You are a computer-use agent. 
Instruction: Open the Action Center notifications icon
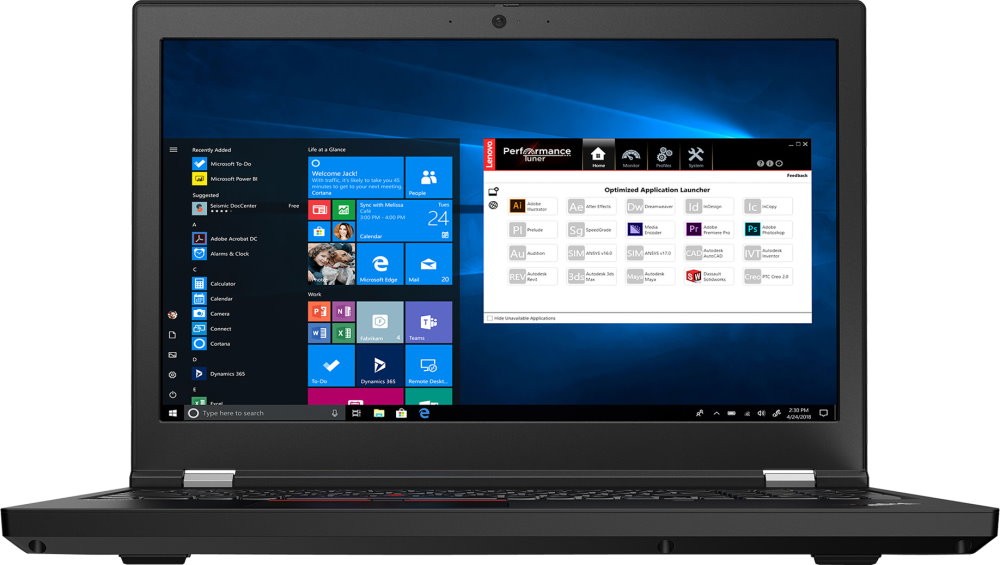tap(823, 413)
